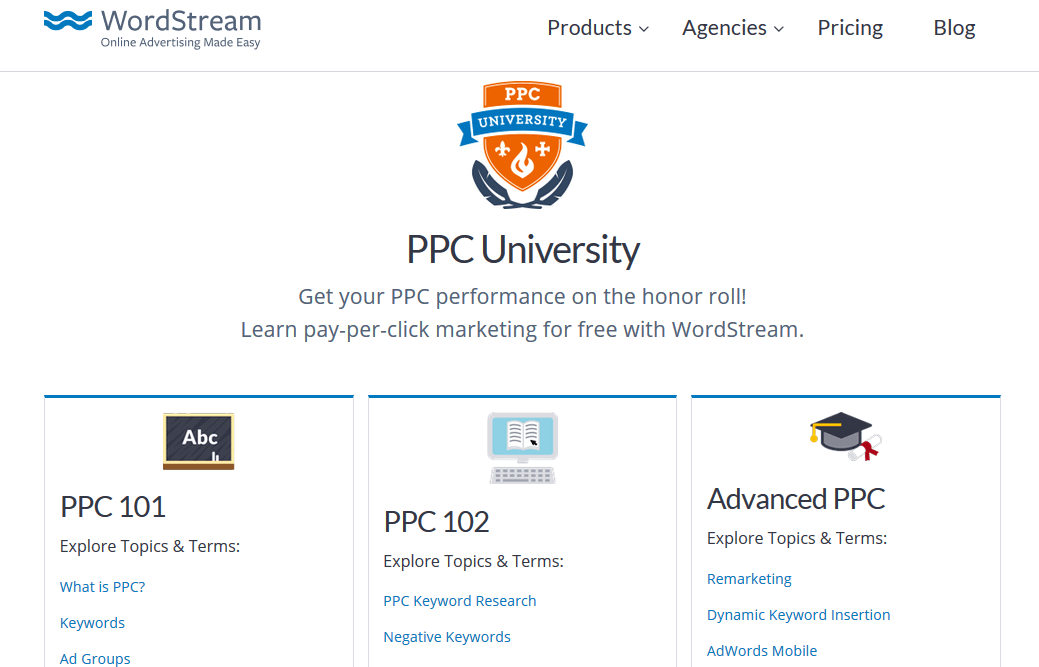Viewport: 1039px width, 667px height.
Task: Open the PPC Keyword Research link
Action: (x=460, y=601)
